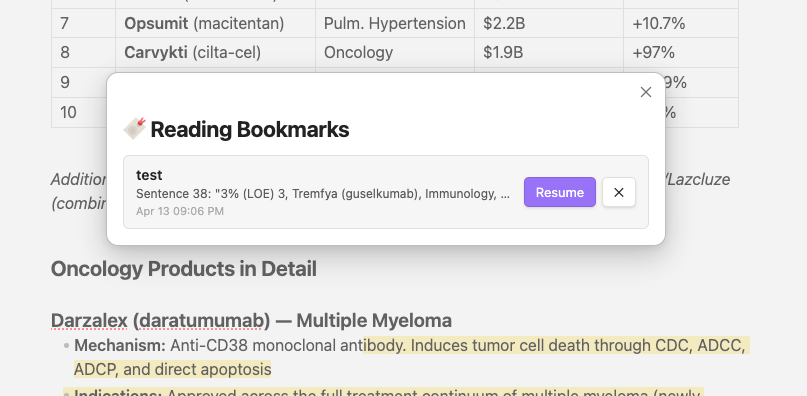Screen dimensions: 807x396
Task: Click rank number 7 cell
Action: point(83,23)
